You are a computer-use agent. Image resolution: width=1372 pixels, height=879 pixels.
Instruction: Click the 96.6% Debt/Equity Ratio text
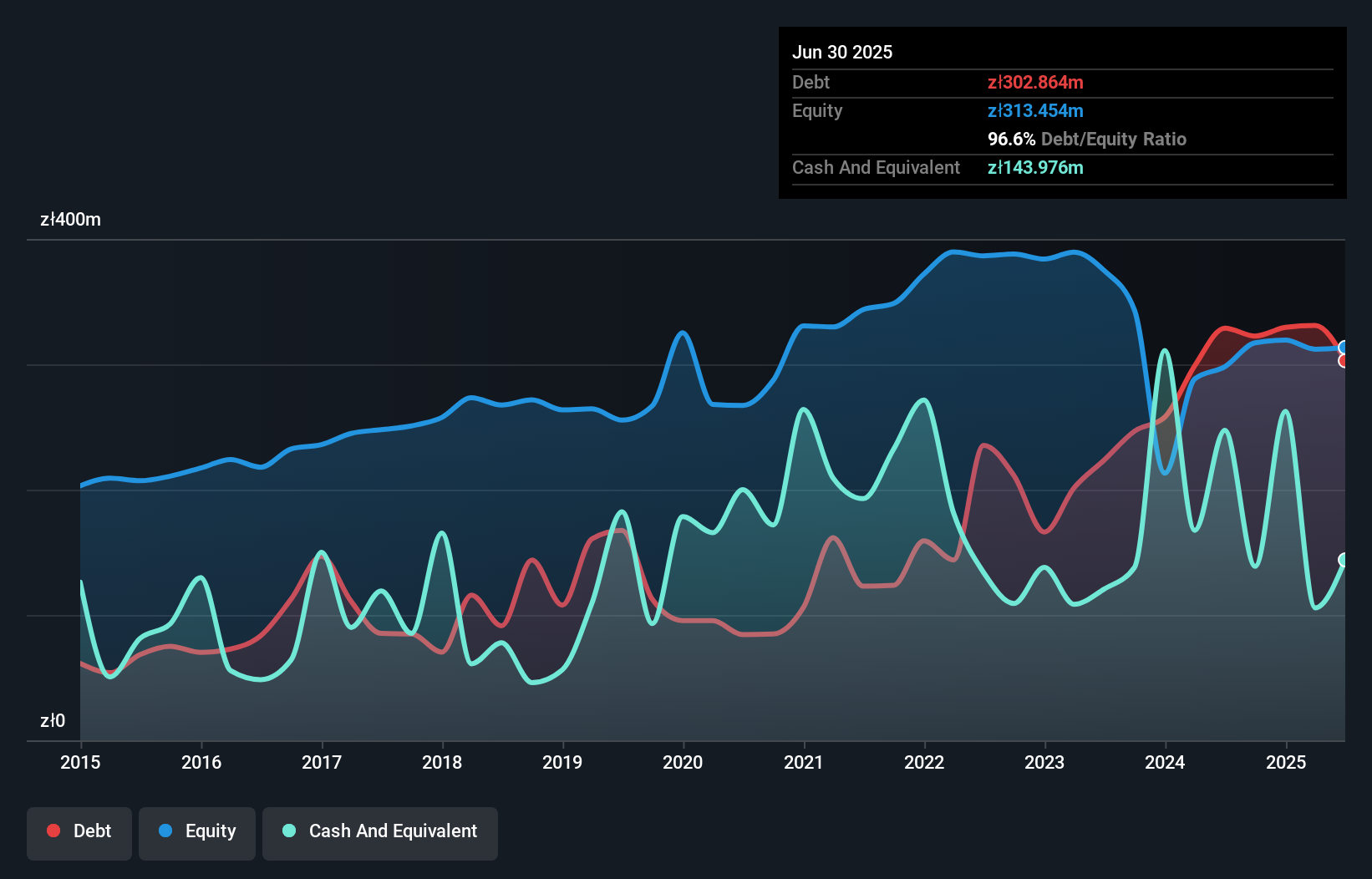point(1087,139)
